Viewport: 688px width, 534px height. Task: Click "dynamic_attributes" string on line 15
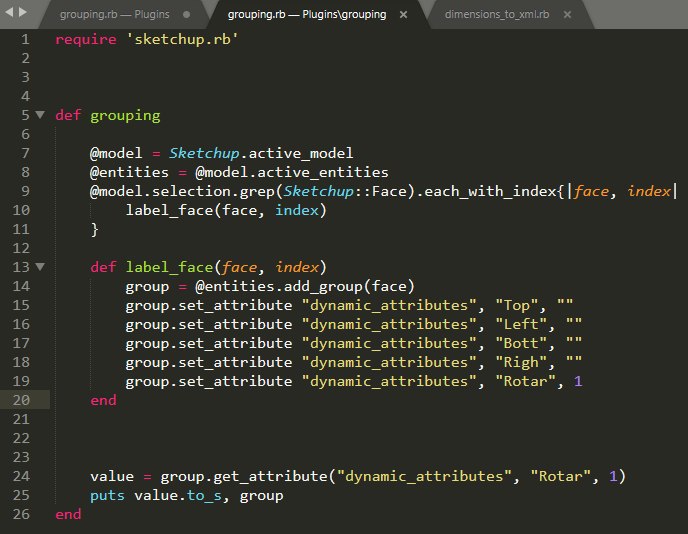389,305
